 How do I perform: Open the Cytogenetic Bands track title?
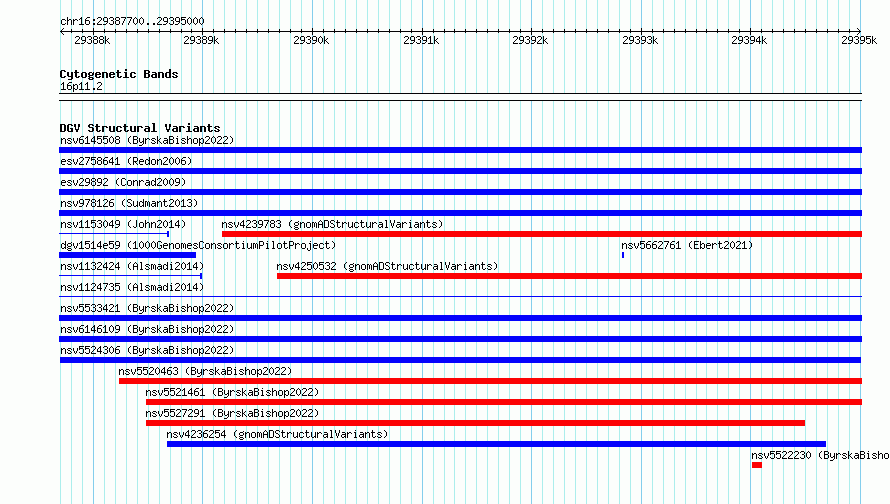[119, 74]
